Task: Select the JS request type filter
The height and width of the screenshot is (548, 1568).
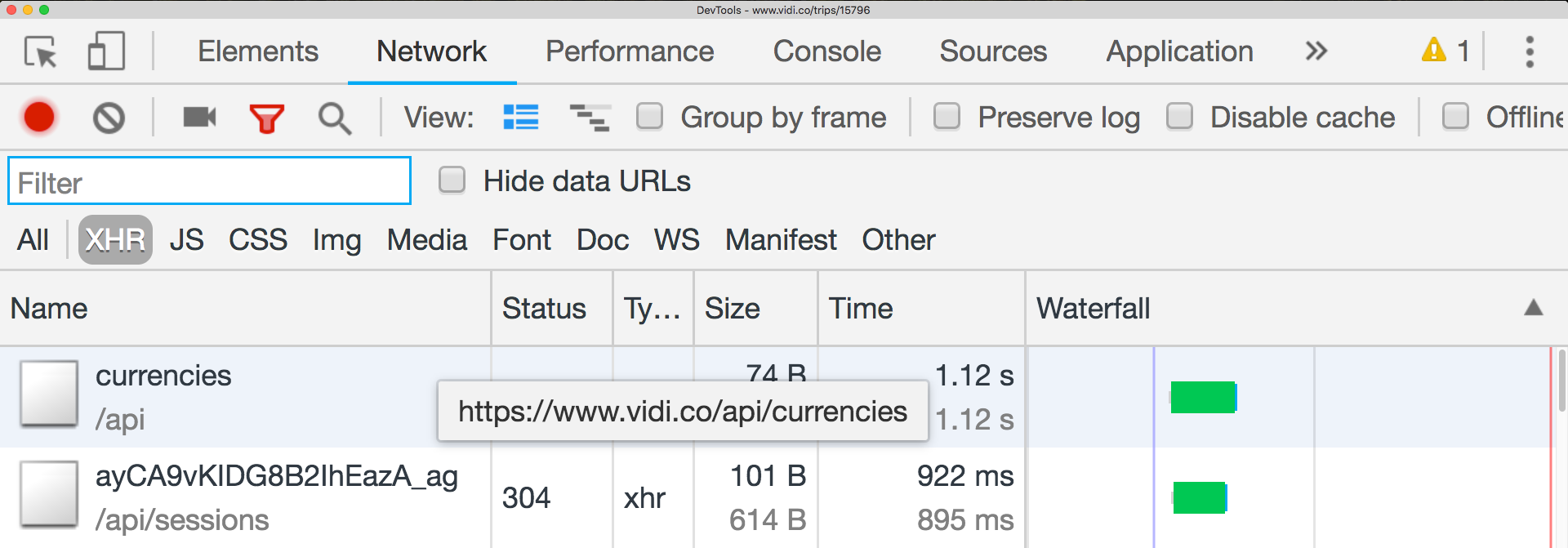Action: (186, 240)
